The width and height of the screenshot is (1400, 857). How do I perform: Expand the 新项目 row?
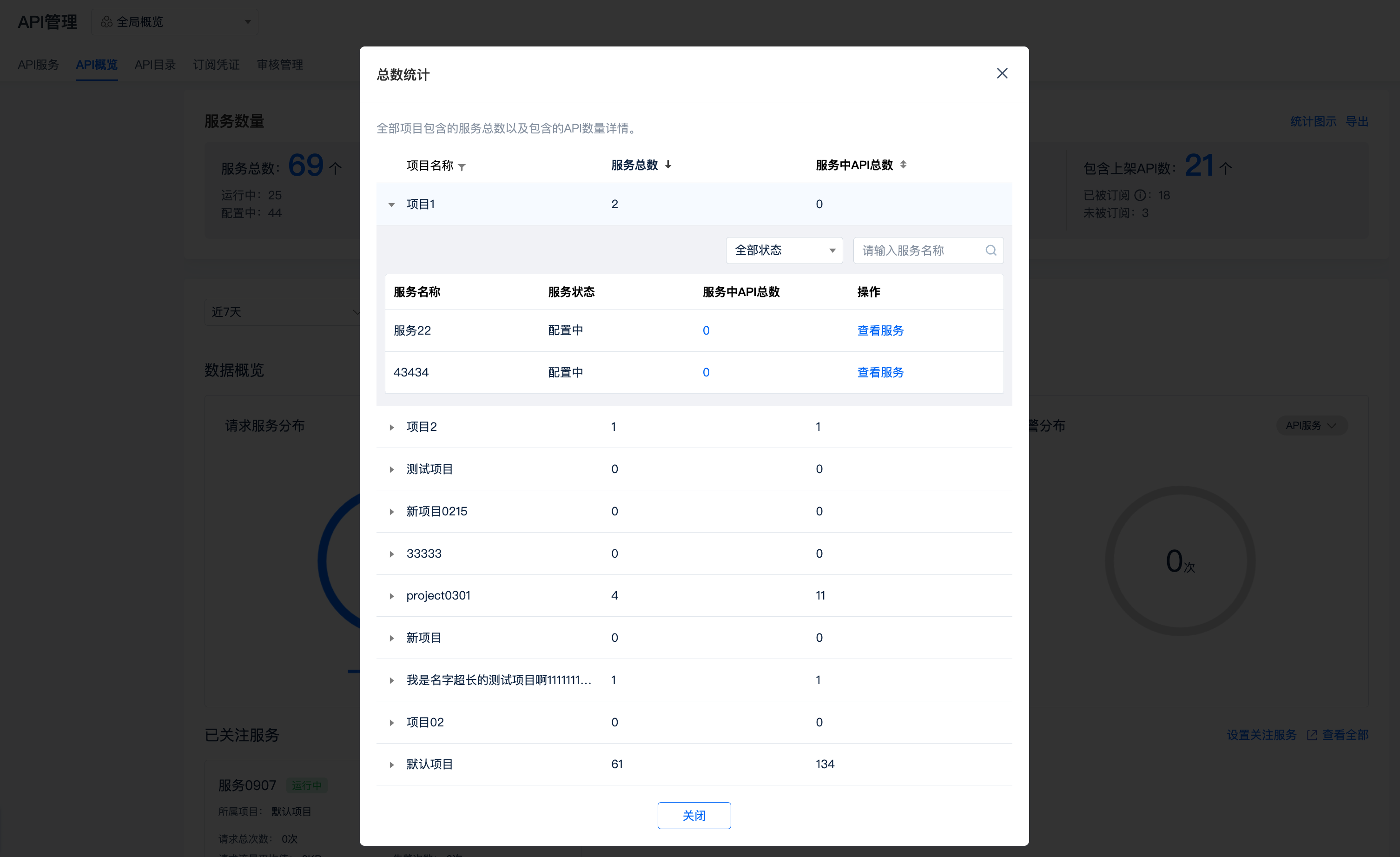click(391, 638)
